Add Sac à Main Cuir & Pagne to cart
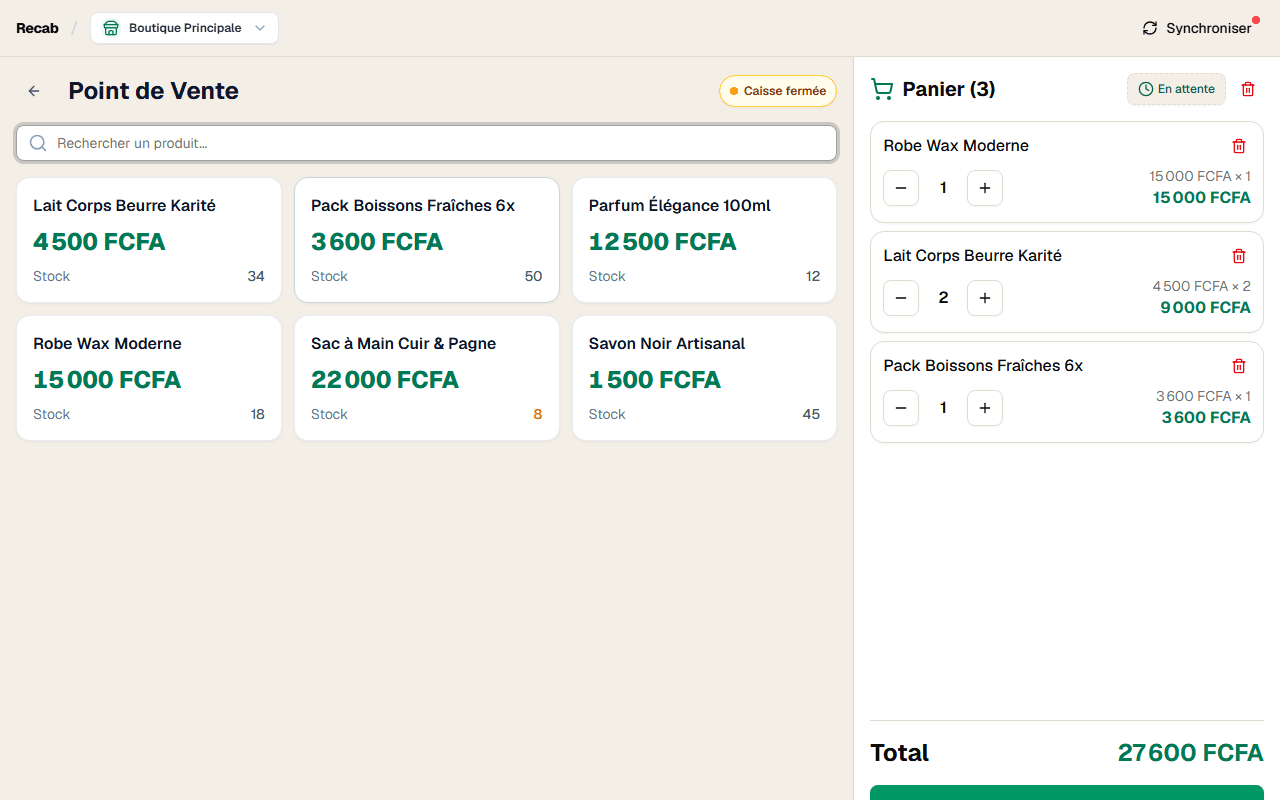This screenshot has height=800, width=1280. click(x=427, y=378)
